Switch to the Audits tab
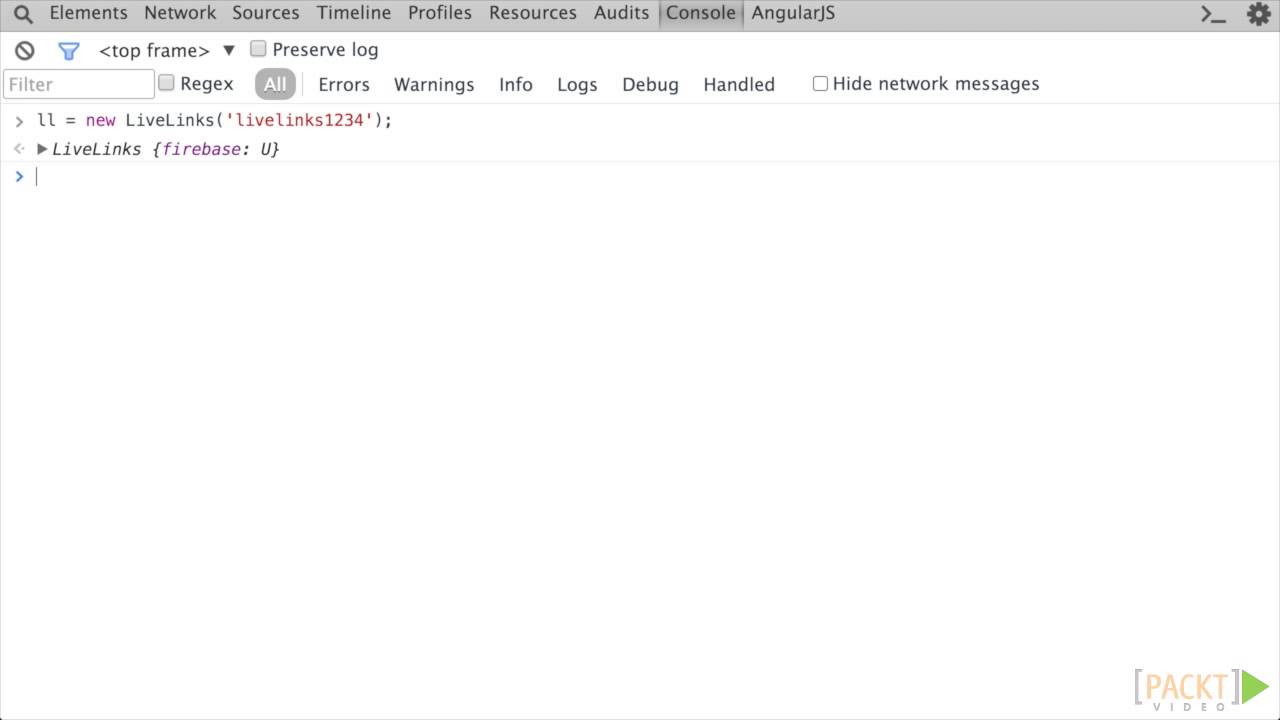 click(x=622, y=13)
